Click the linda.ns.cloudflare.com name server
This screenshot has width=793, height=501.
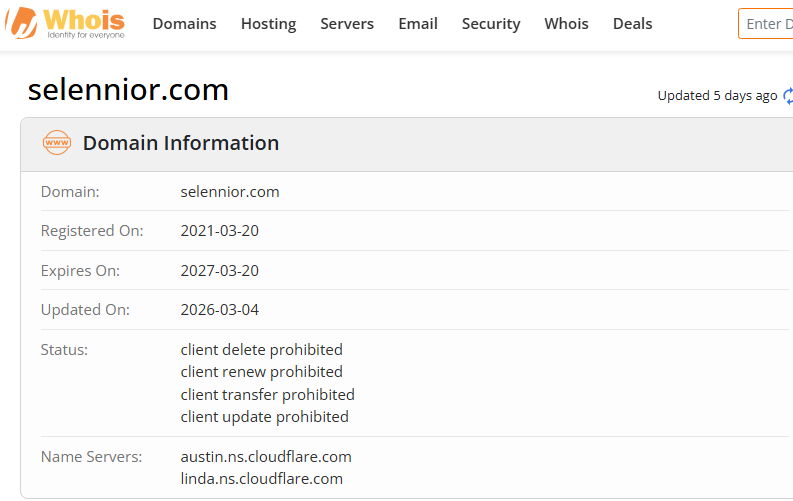tap(261, 479)
